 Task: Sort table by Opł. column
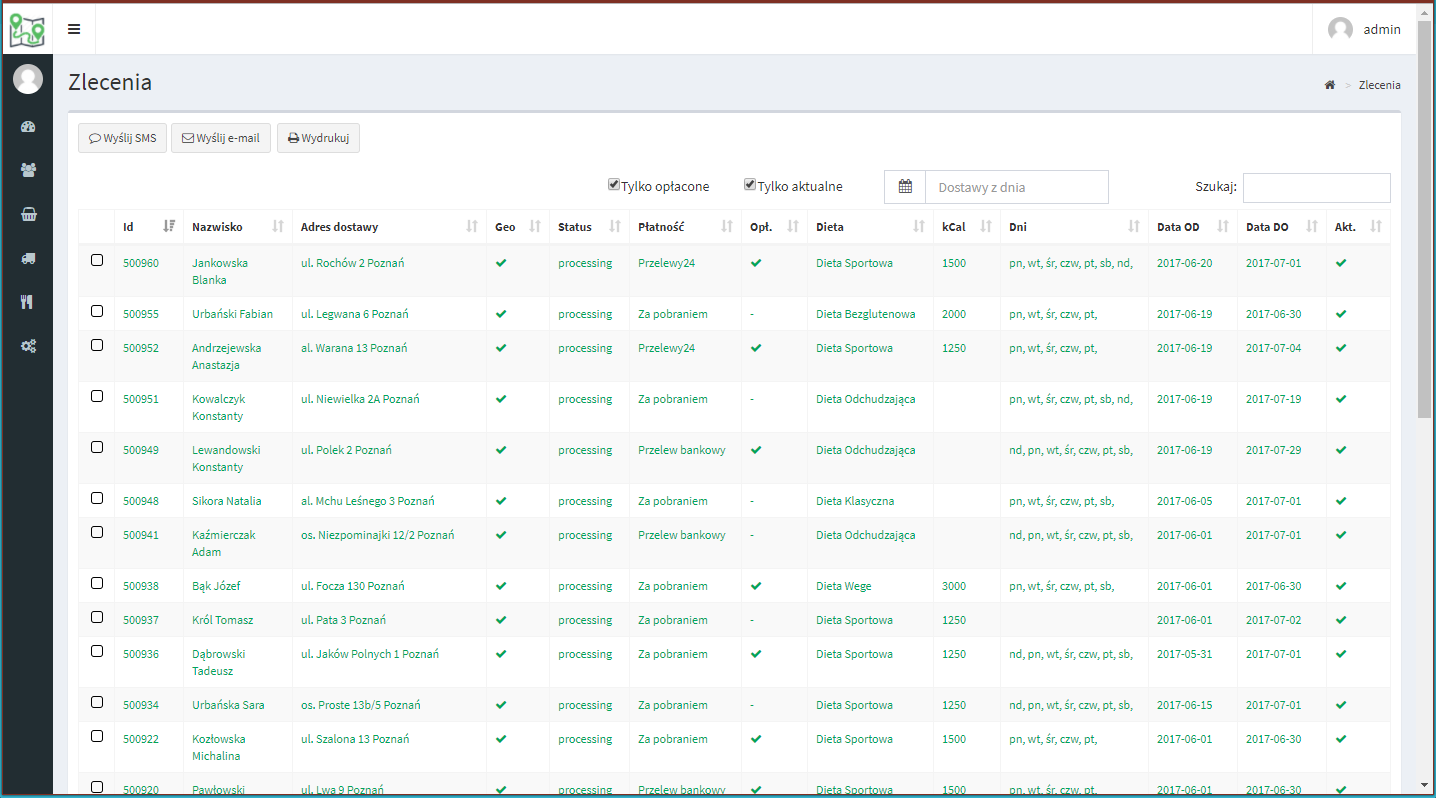775,227
